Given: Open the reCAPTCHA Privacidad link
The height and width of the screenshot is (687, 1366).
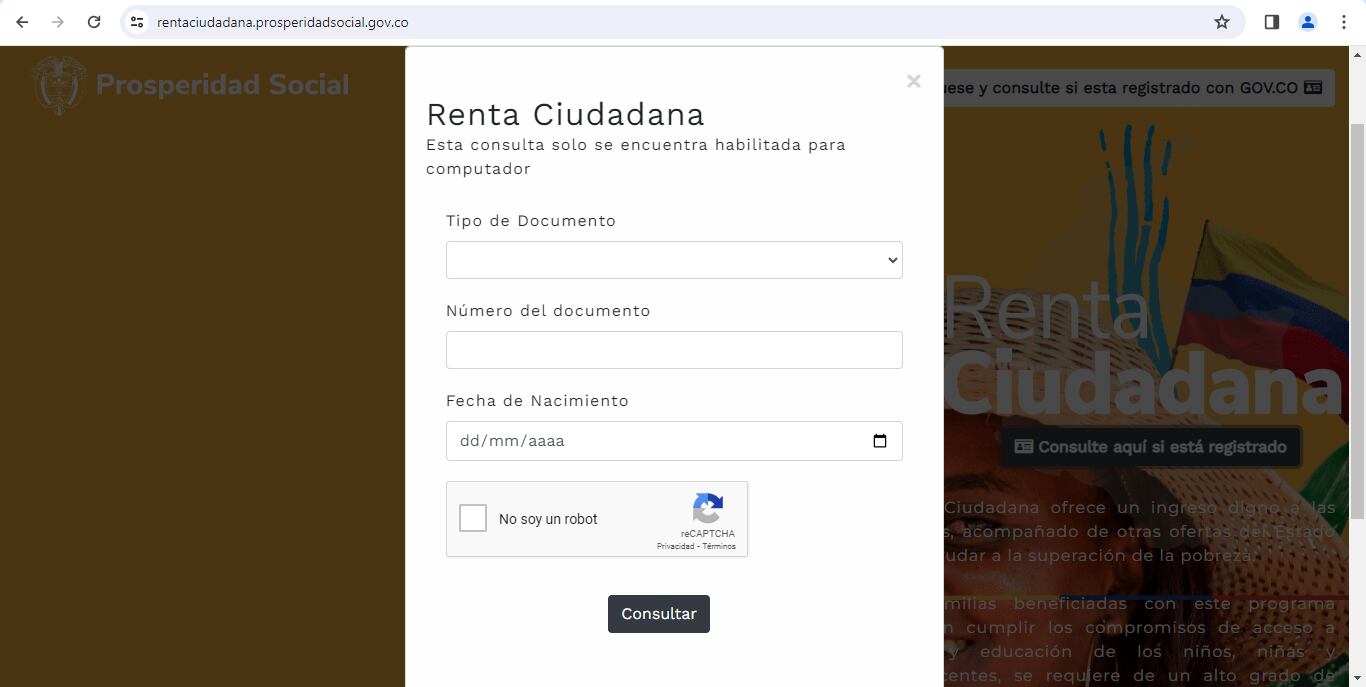Looking at the screenshot, I should coord(675,547).
